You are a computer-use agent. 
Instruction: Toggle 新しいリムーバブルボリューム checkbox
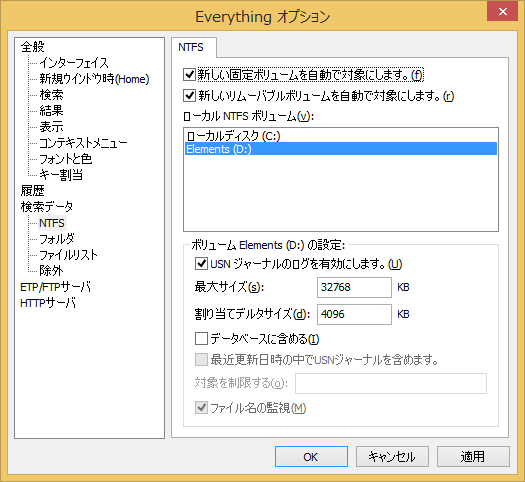pyautogui.click(x=190, y=95)
